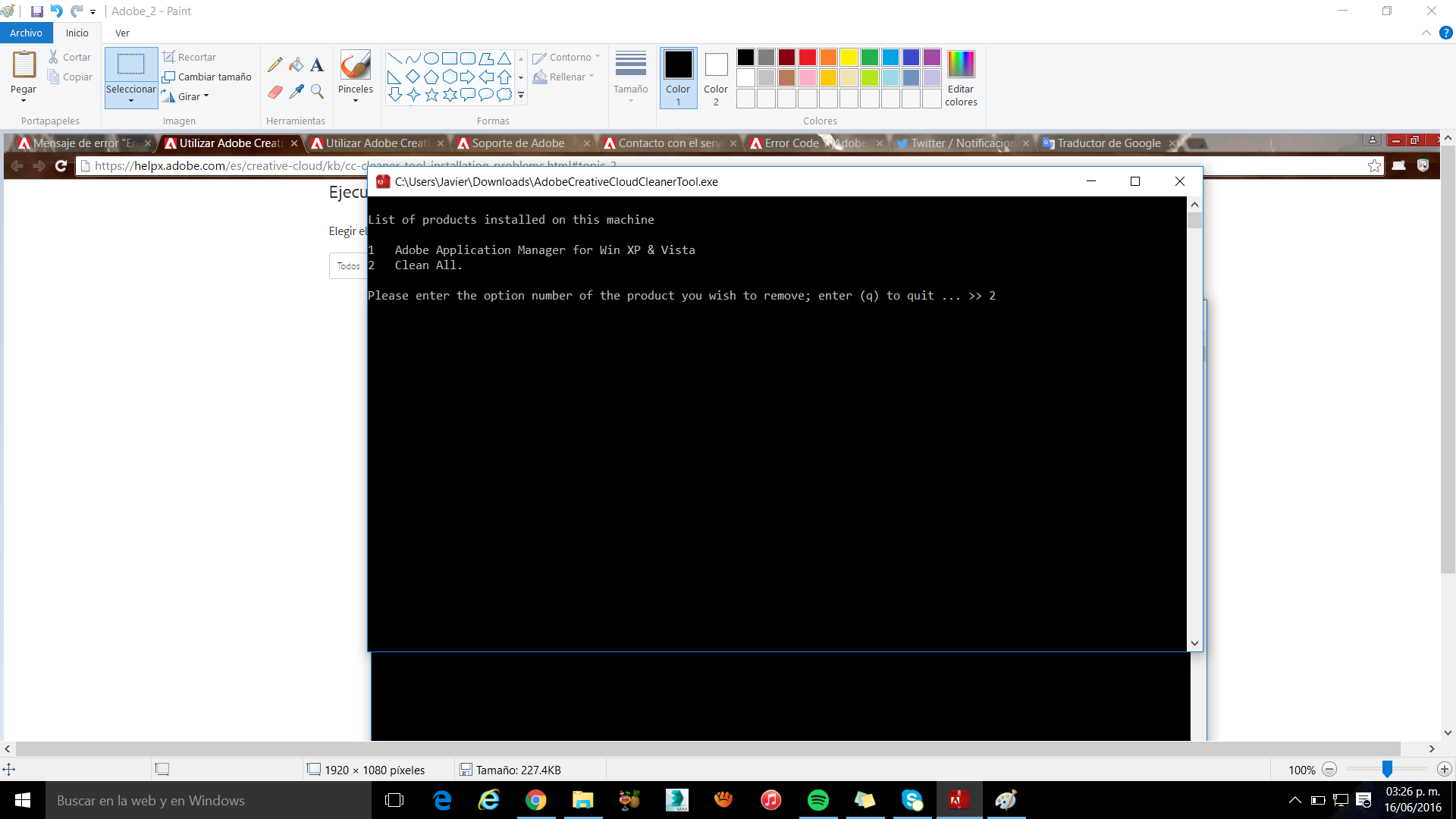Open Spotify from the taskbar
Viewport: 1456px width, 819px height.
point(818,800)
